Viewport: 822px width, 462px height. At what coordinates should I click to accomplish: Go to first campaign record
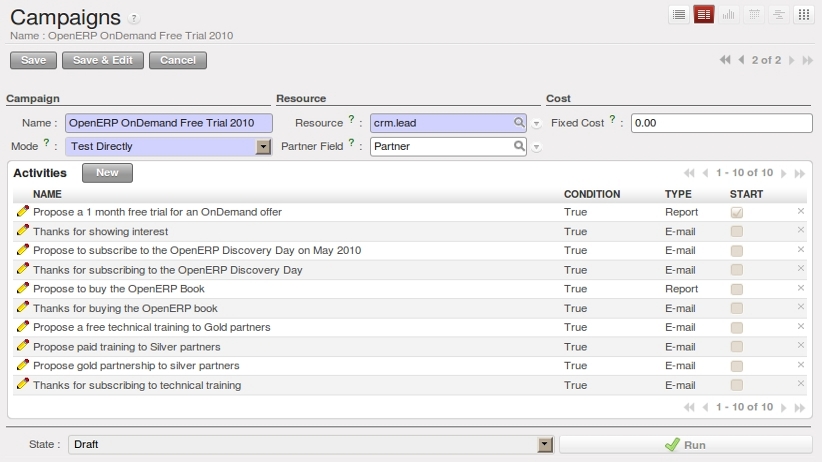coord(725,60)
